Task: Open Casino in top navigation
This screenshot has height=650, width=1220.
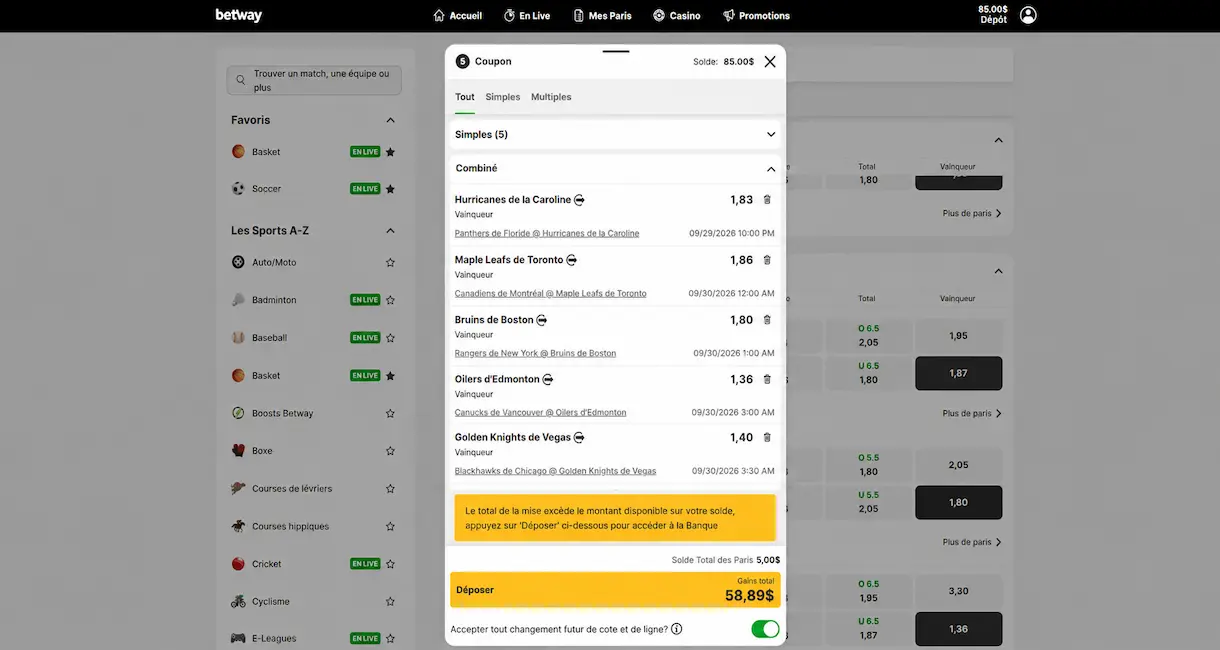Action: click(677, 15)
